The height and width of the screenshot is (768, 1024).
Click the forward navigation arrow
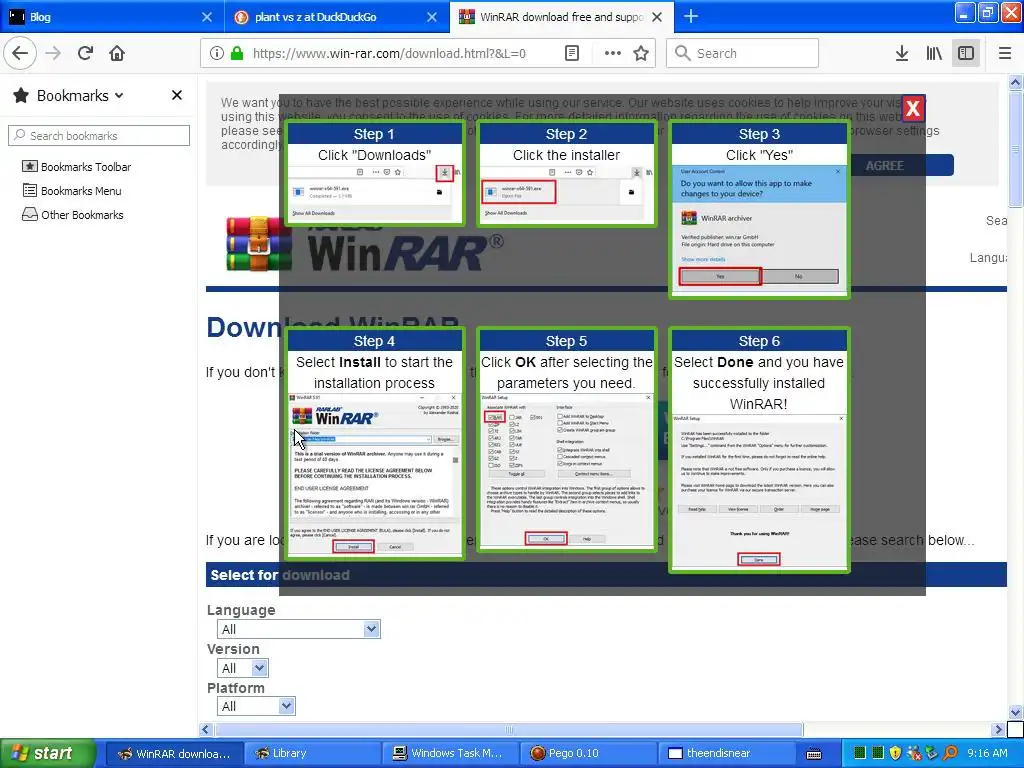click(54, 54)
